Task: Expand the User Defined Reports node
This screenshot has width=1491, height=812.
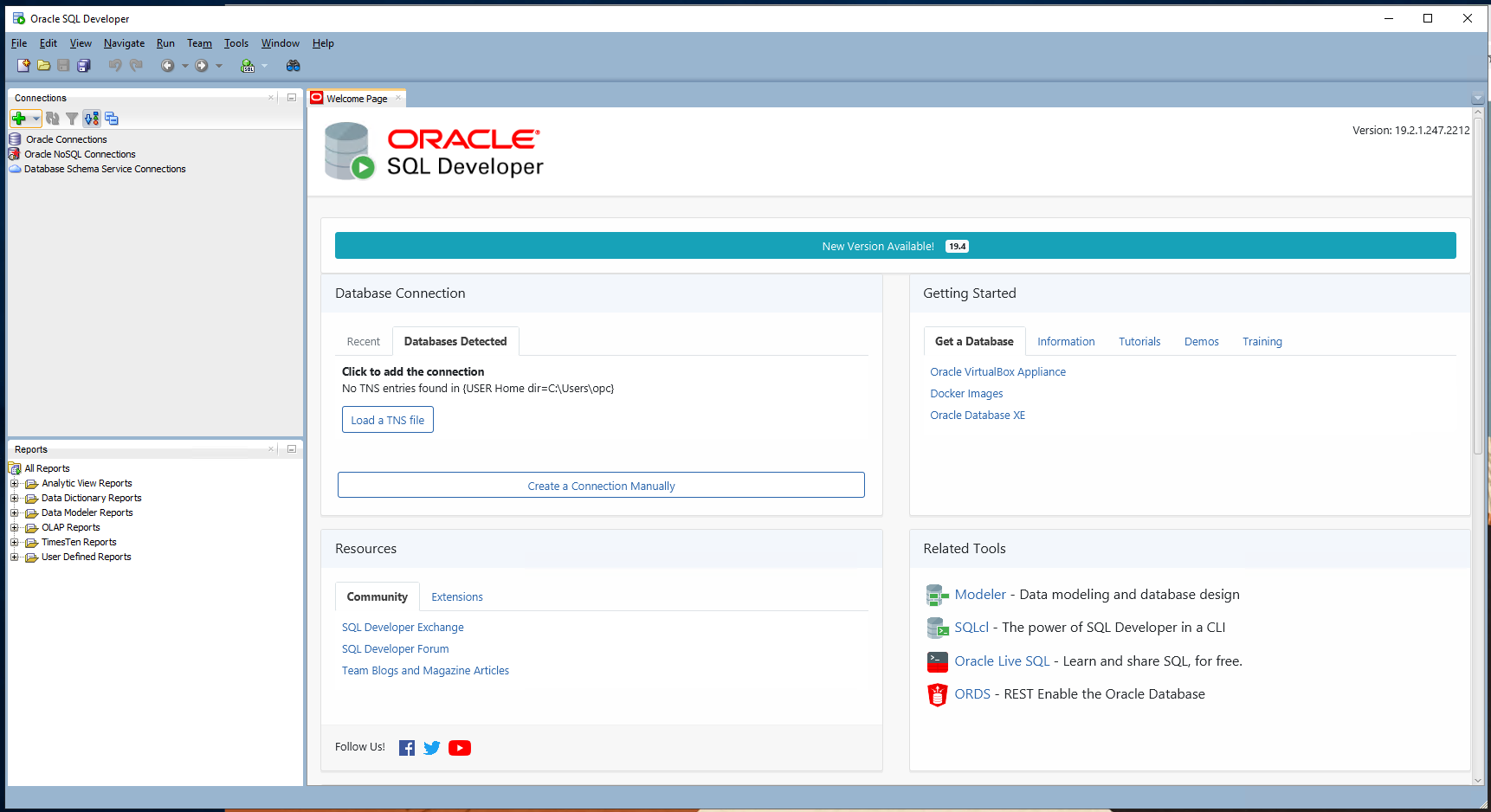Action: 14,557
